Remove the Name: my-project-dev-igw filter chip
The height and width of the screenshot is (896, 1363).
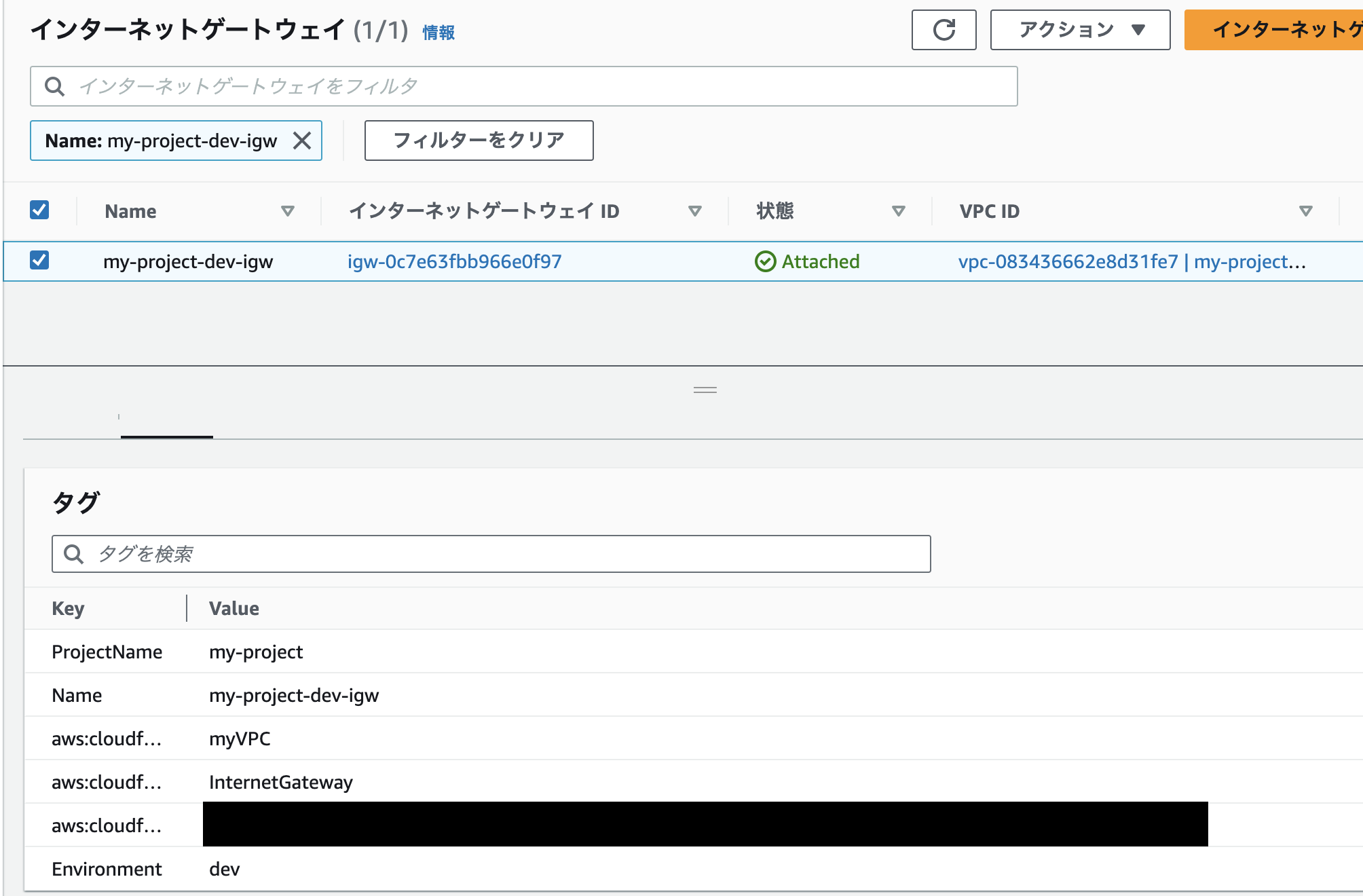(303, 141)
